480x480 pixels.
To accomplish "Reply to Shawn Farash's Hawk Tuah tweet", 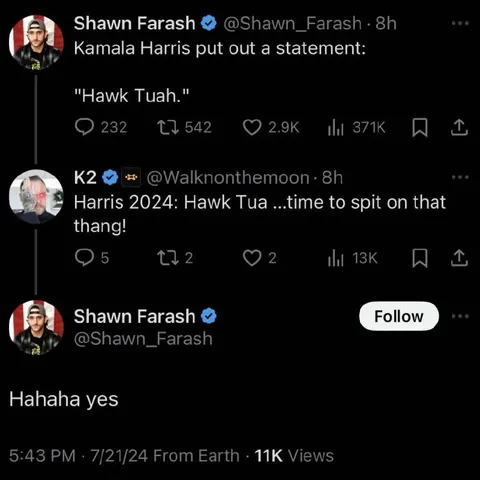I will tap(85, 127).
